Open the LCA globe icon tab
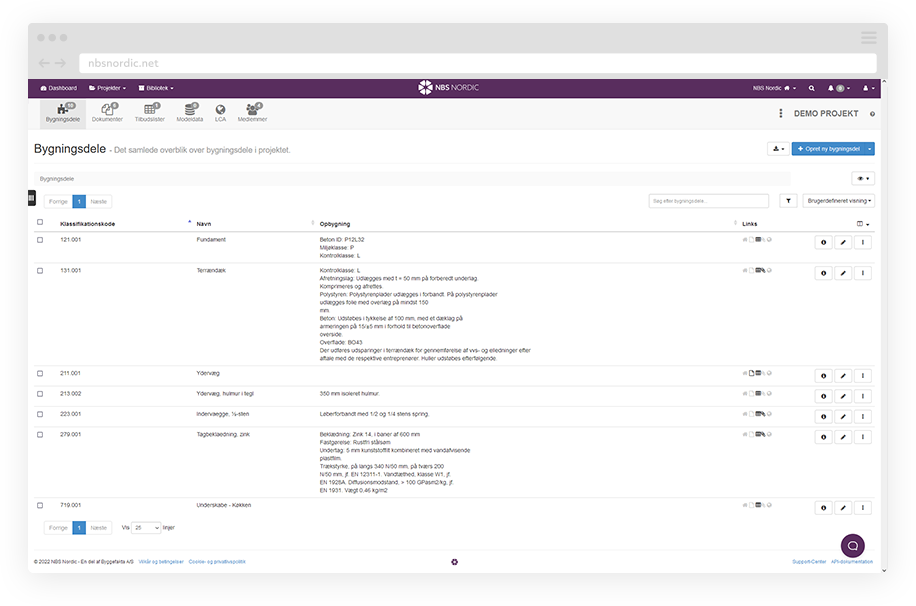916x606 pixels. 220,112
